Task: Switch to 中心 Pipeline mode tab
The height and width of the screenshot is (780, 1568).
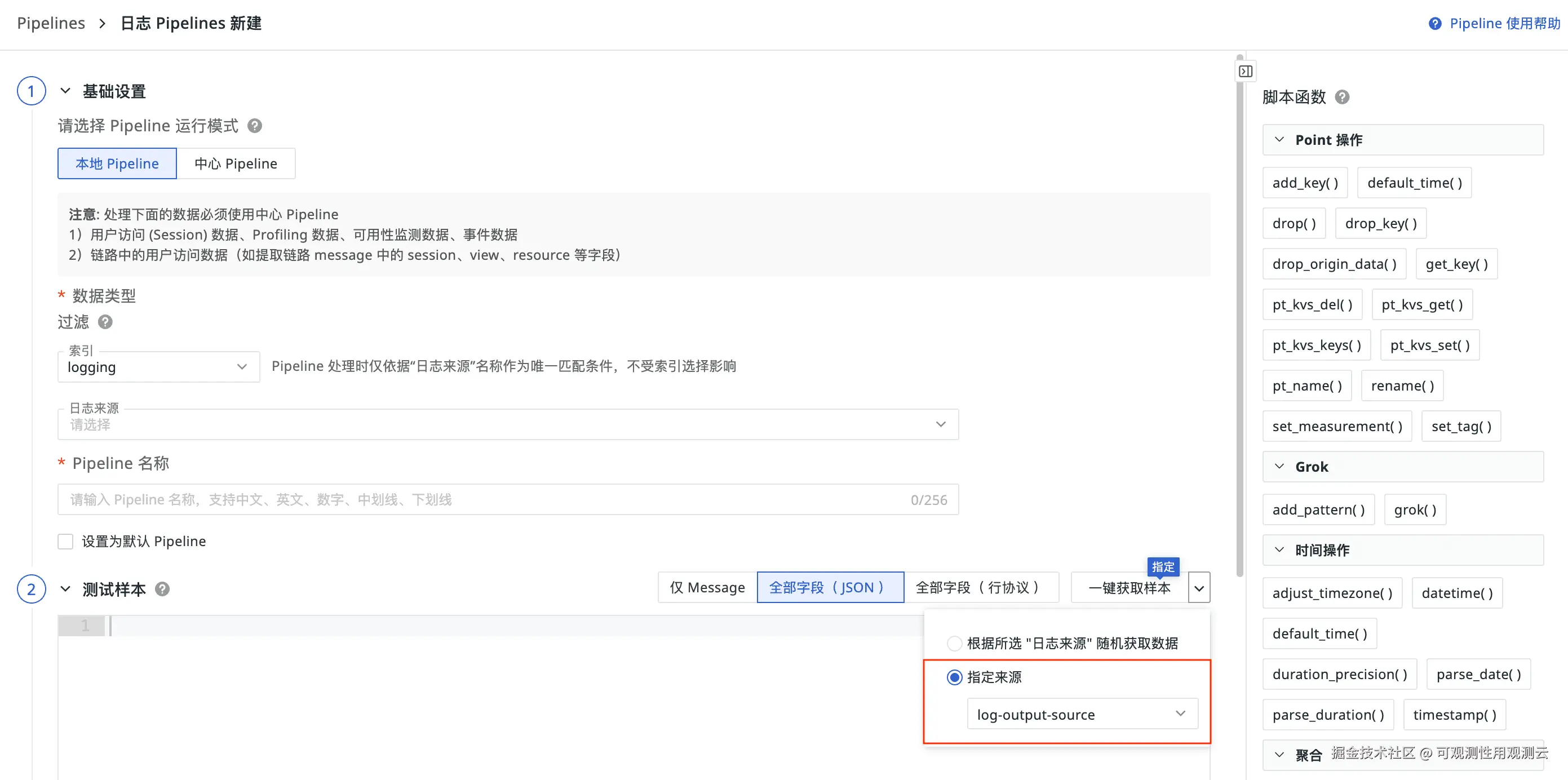Action: point(236,163)
